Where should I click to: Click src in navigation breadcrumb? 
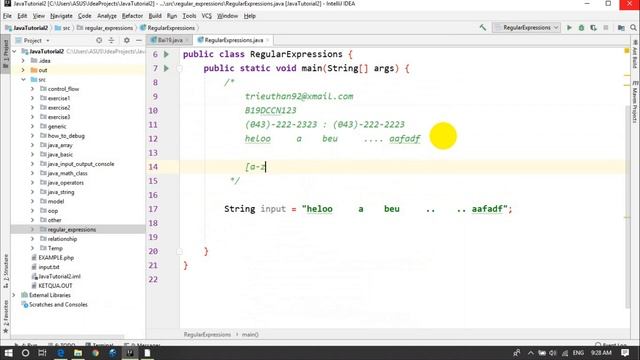[62, 28]
